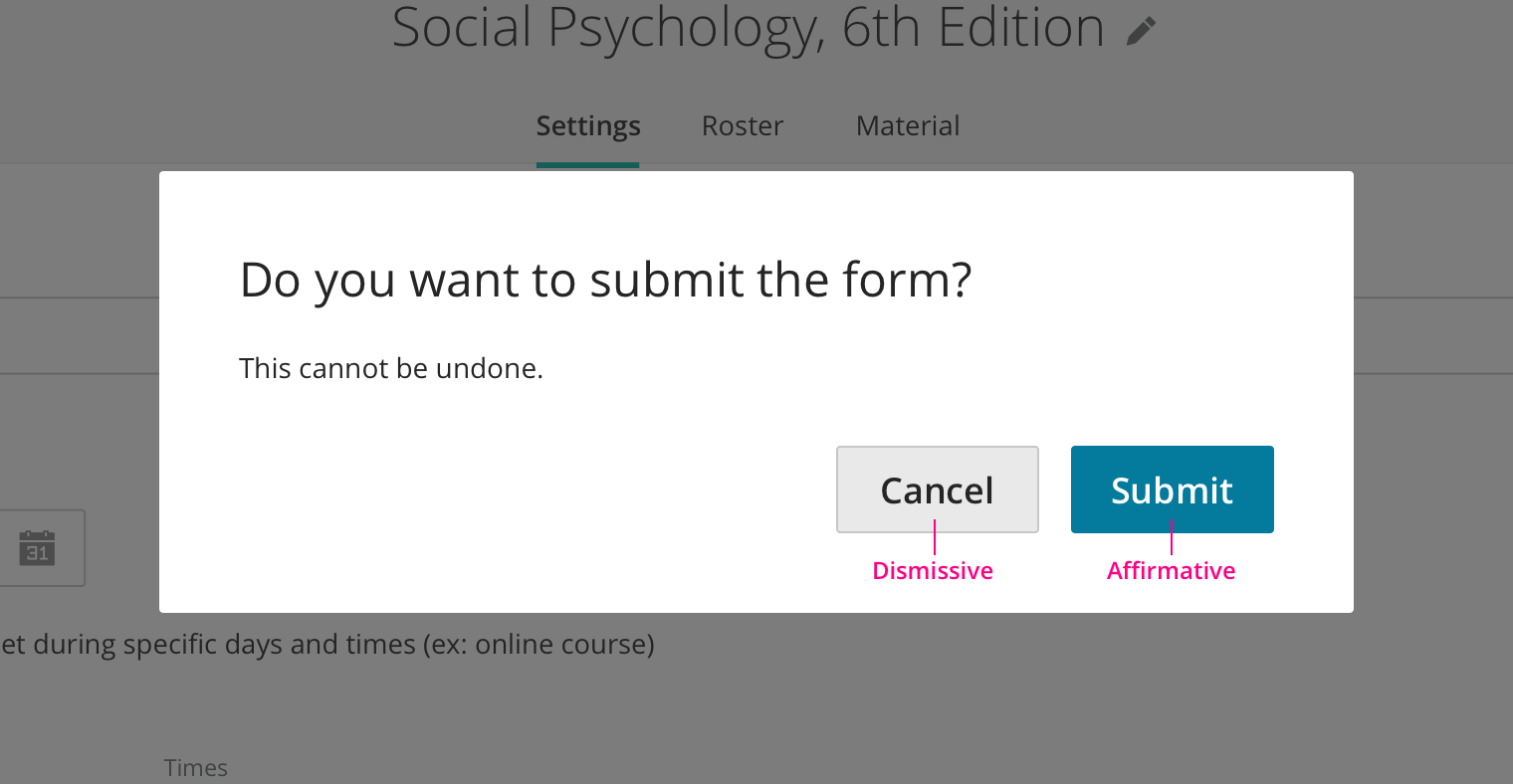Select the pink Affirmative annotation label

click(x=1172, y=571)
